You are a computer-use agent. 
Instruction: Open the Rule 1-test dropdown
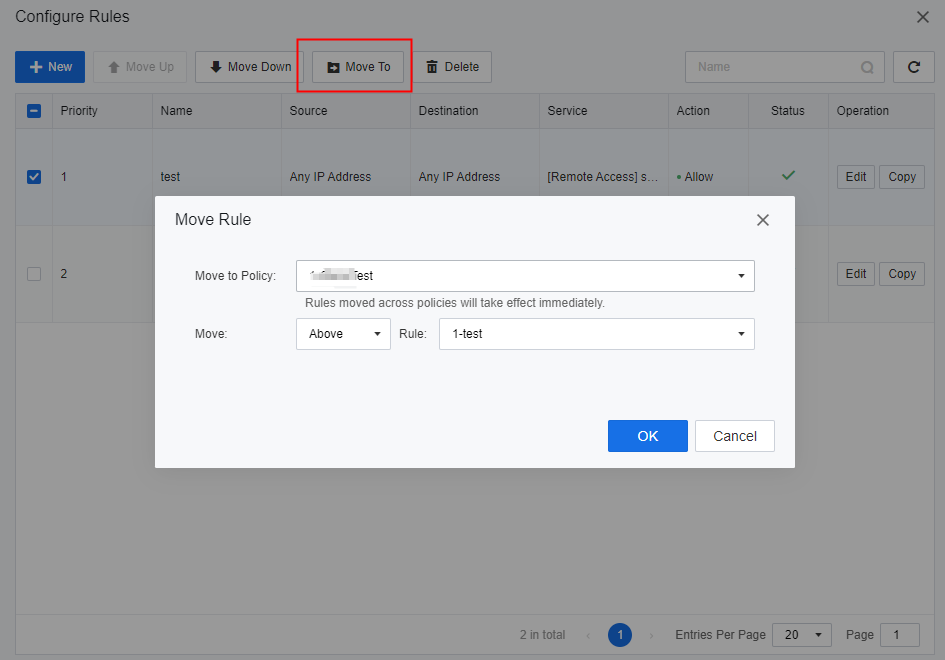pyautogui.click(x=597, y=334)
